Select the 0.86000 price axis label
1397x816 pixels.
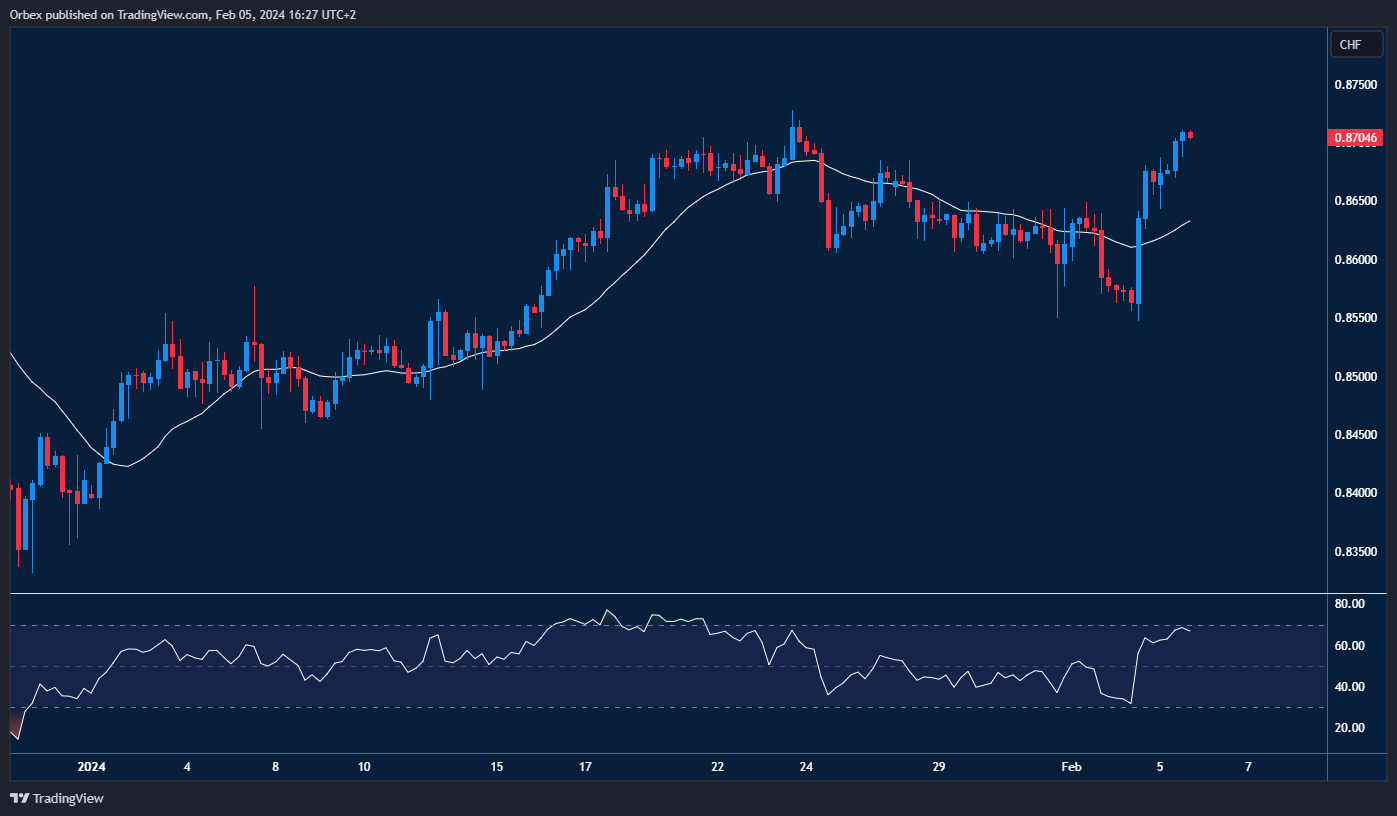coord(1356,260)
